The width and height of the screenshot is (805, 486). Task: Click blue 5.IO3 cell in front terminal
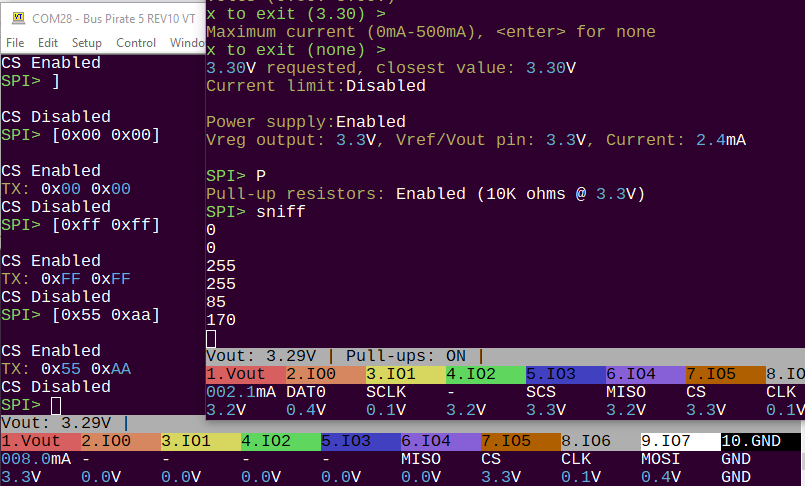(x=566, y=374)
